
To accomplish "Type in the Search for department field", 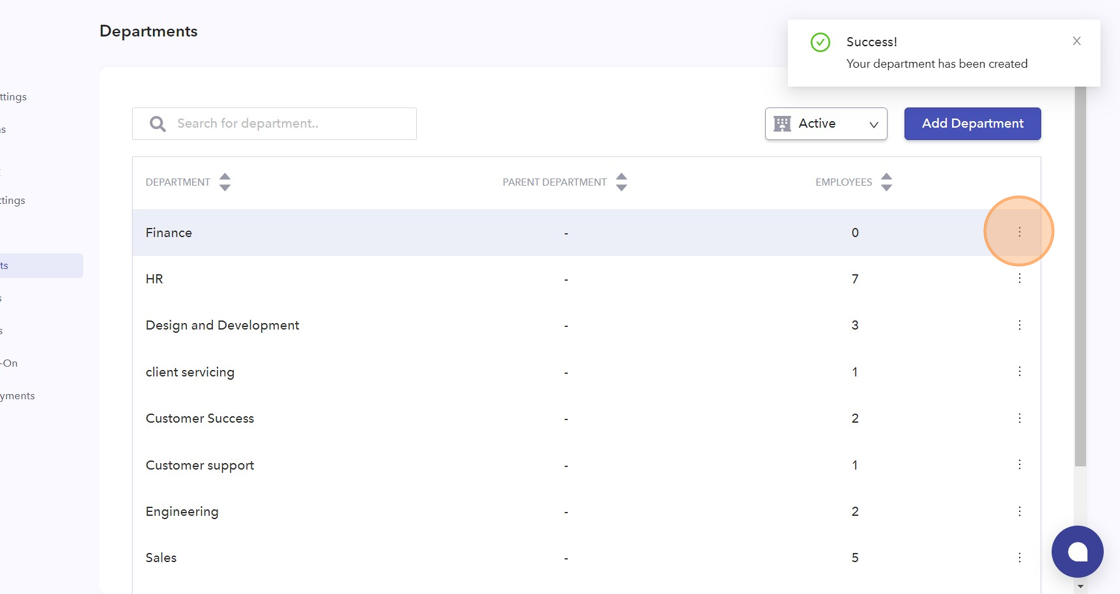I will (x=290, y=124).
